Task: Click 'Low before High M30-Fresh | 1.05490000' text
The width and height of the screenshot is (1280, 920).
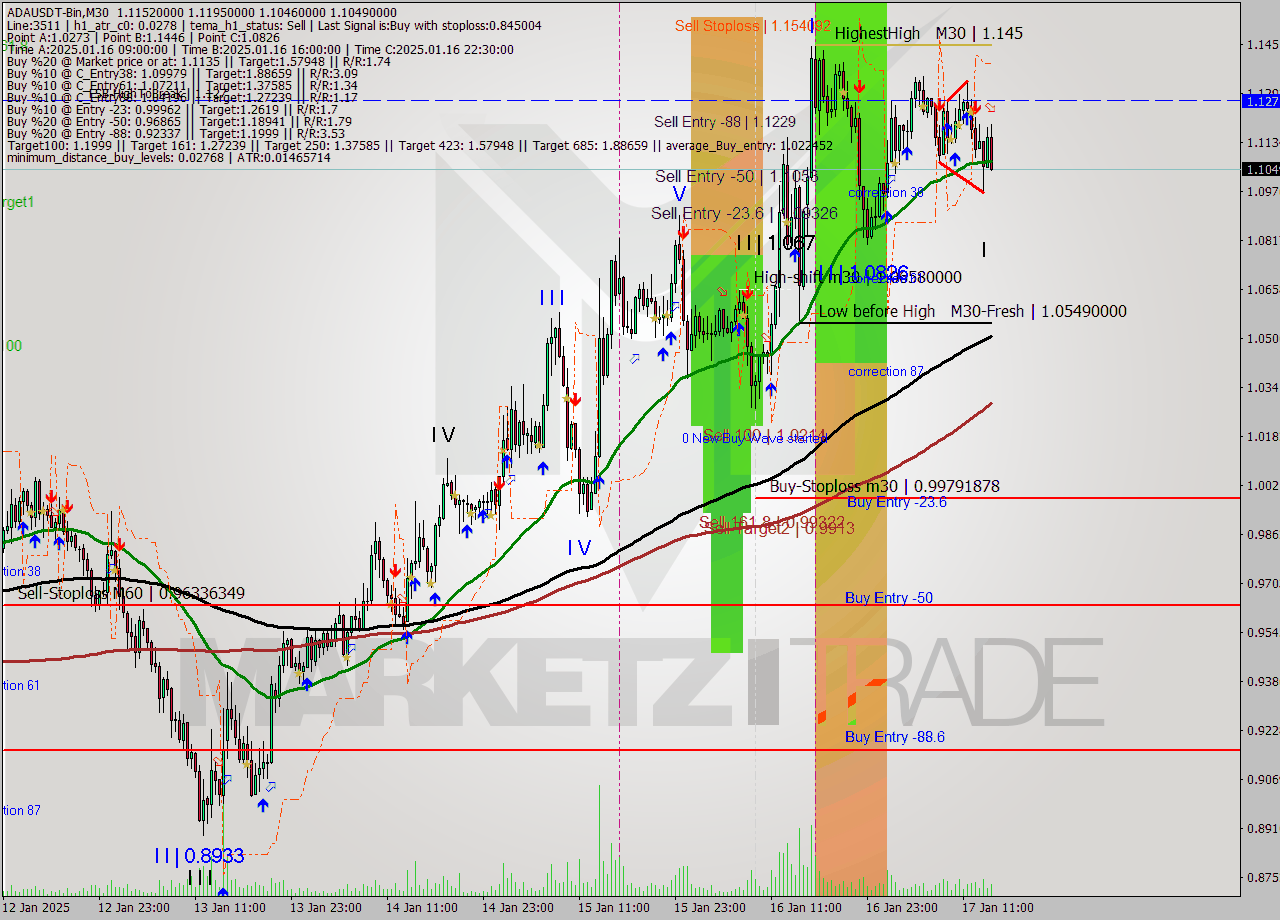Action: click(972, 311)
